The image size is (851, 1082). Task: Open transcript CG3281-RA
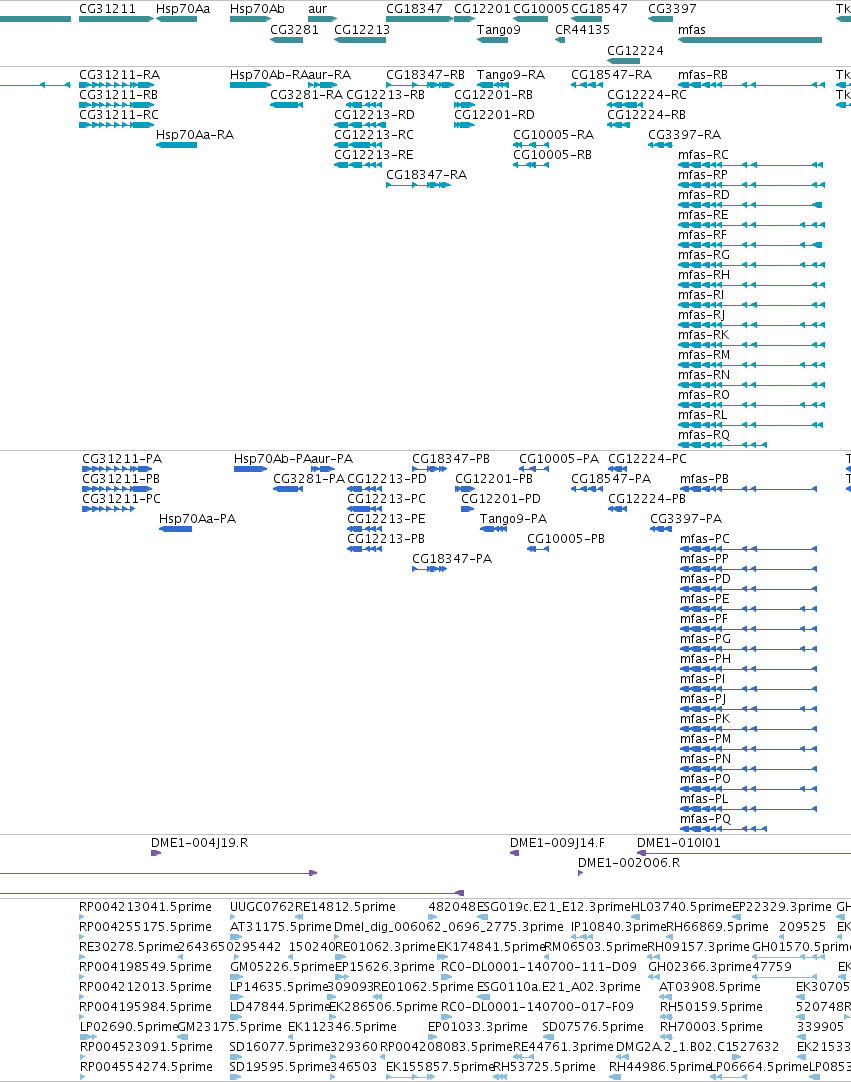[286, 105]
